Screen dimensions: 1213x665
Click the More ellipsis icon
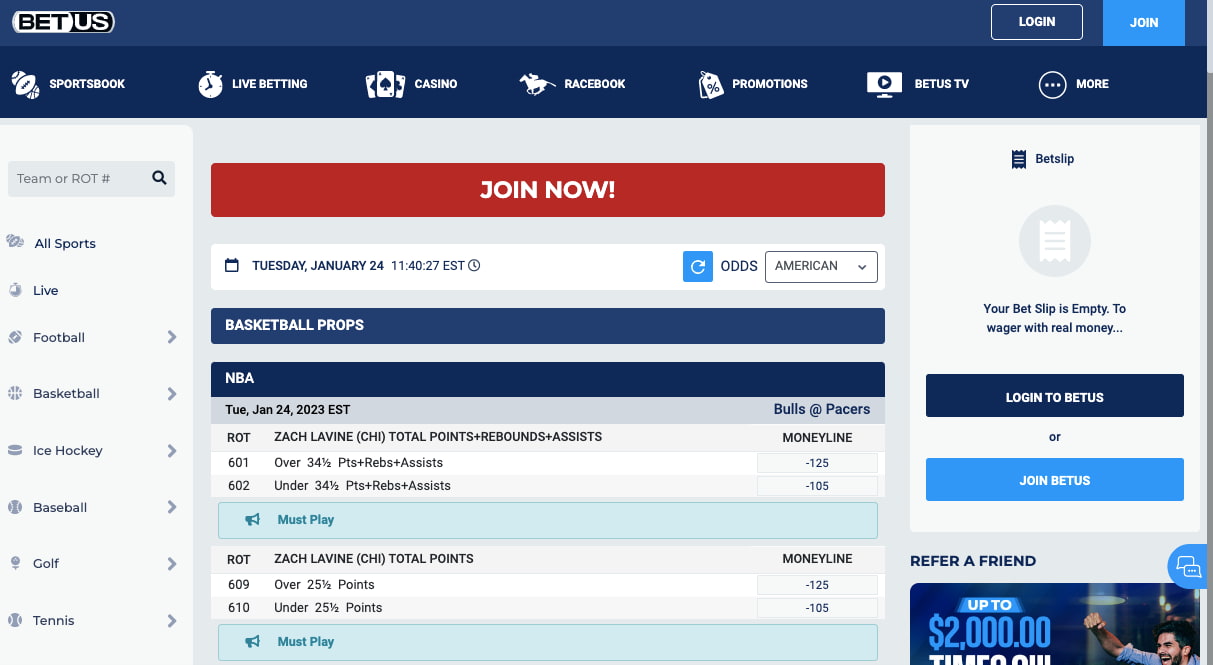point(1052,84)
